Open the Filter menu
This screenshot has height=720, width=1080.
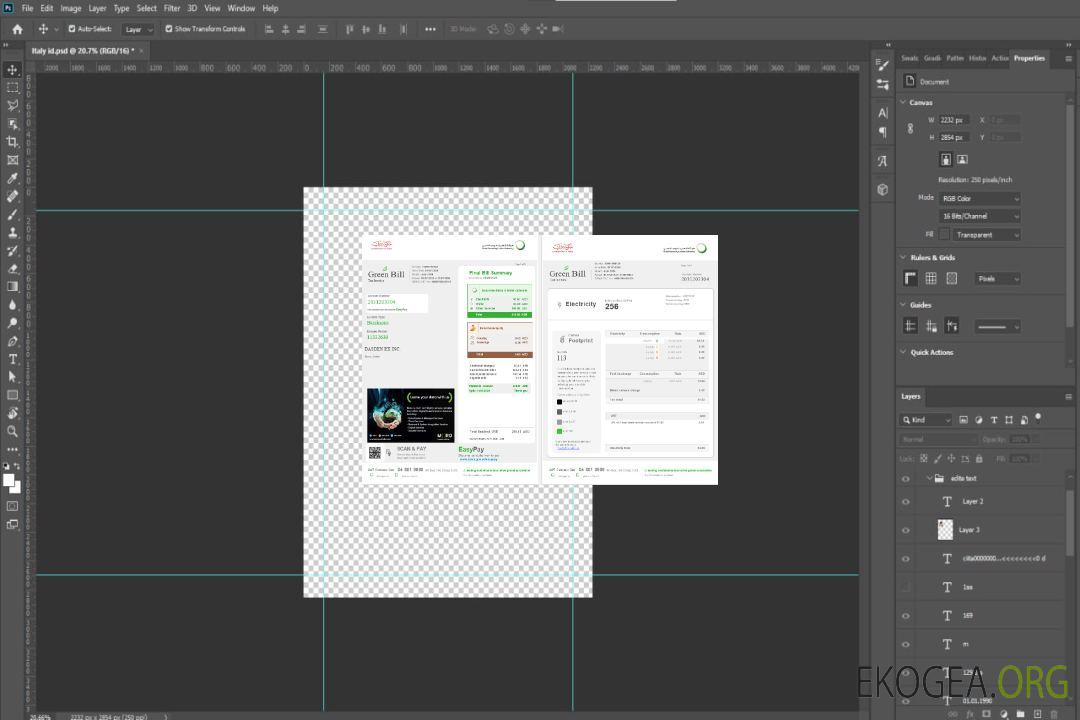click(172, 8)
